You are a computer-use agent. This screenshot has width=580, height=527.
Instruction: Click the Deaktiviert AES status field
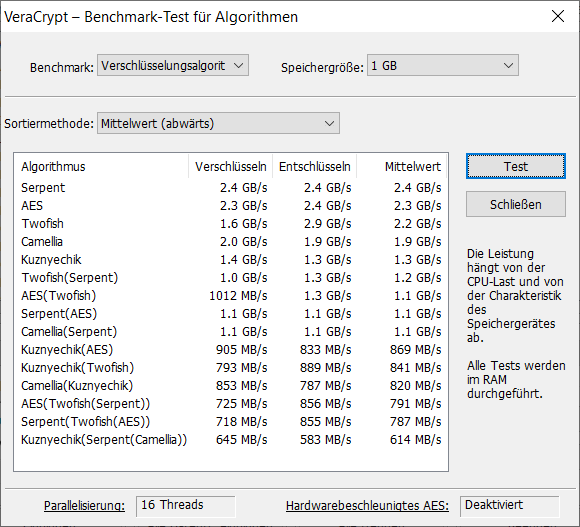click(x=510, y=506)
